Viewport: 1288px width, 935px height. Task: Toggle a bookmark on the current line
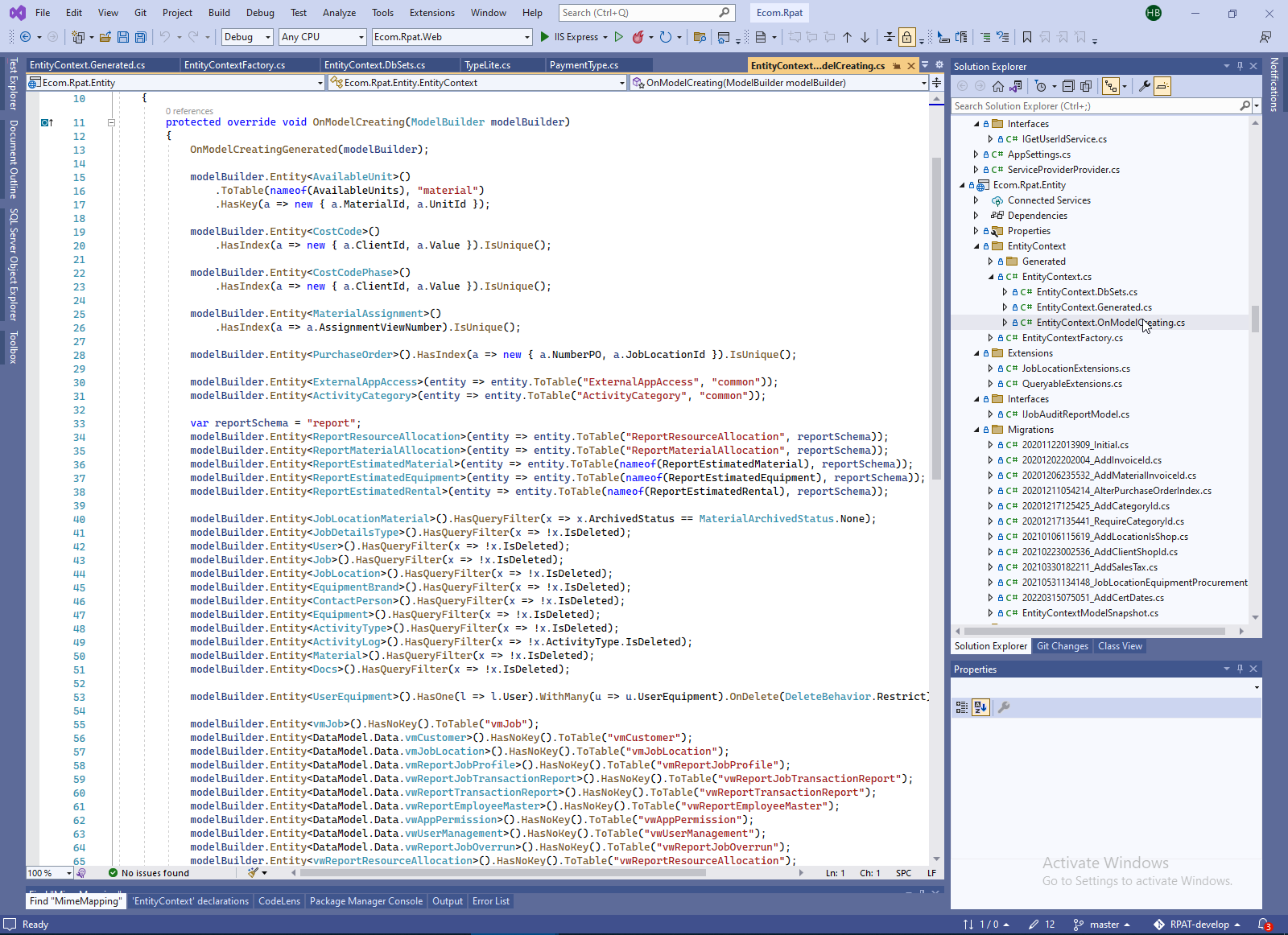pyautogui.click(x=1027, y=37)
